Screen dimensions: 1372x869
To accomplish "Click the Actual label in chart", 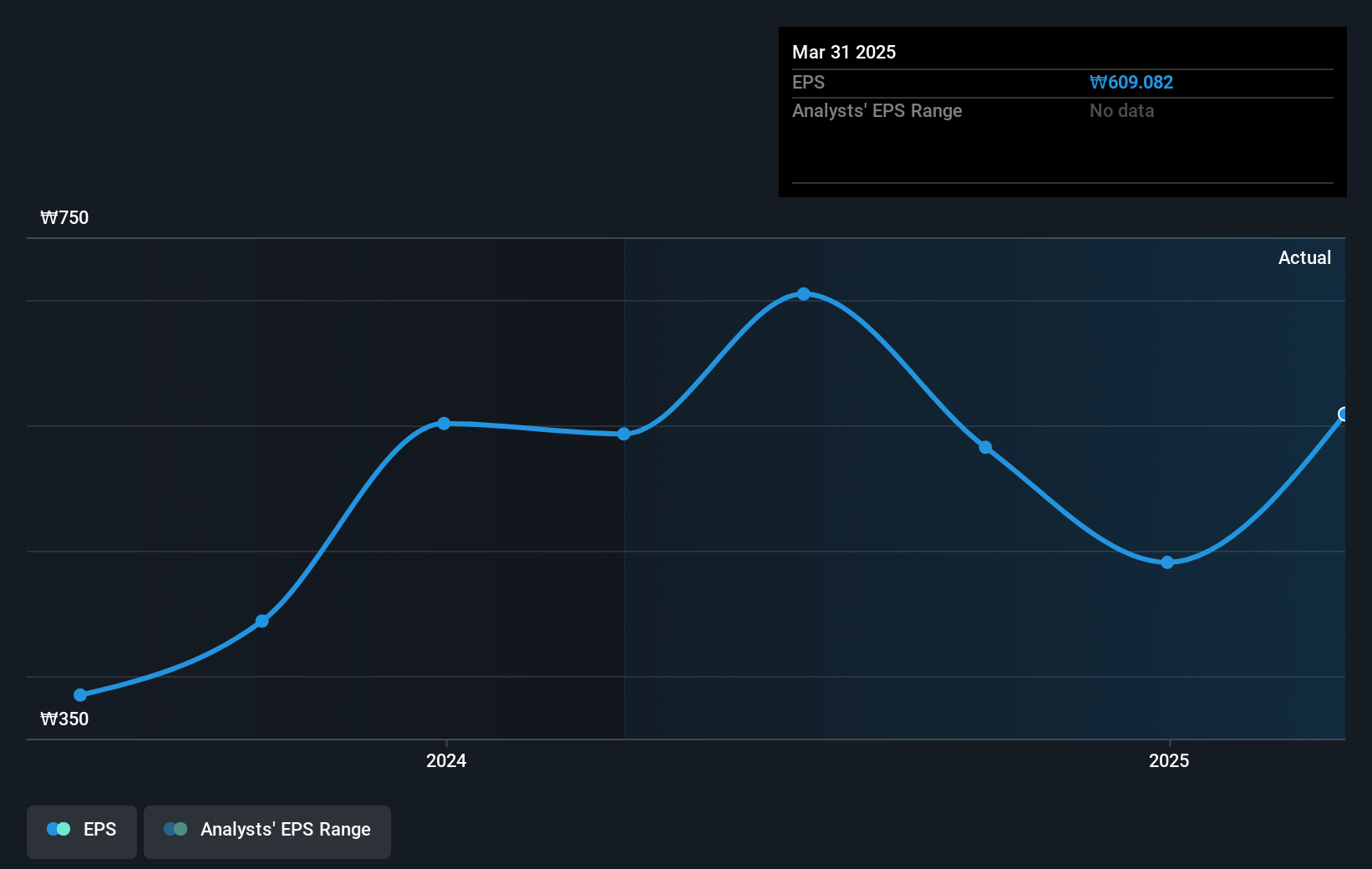I will pos(1304,257).
